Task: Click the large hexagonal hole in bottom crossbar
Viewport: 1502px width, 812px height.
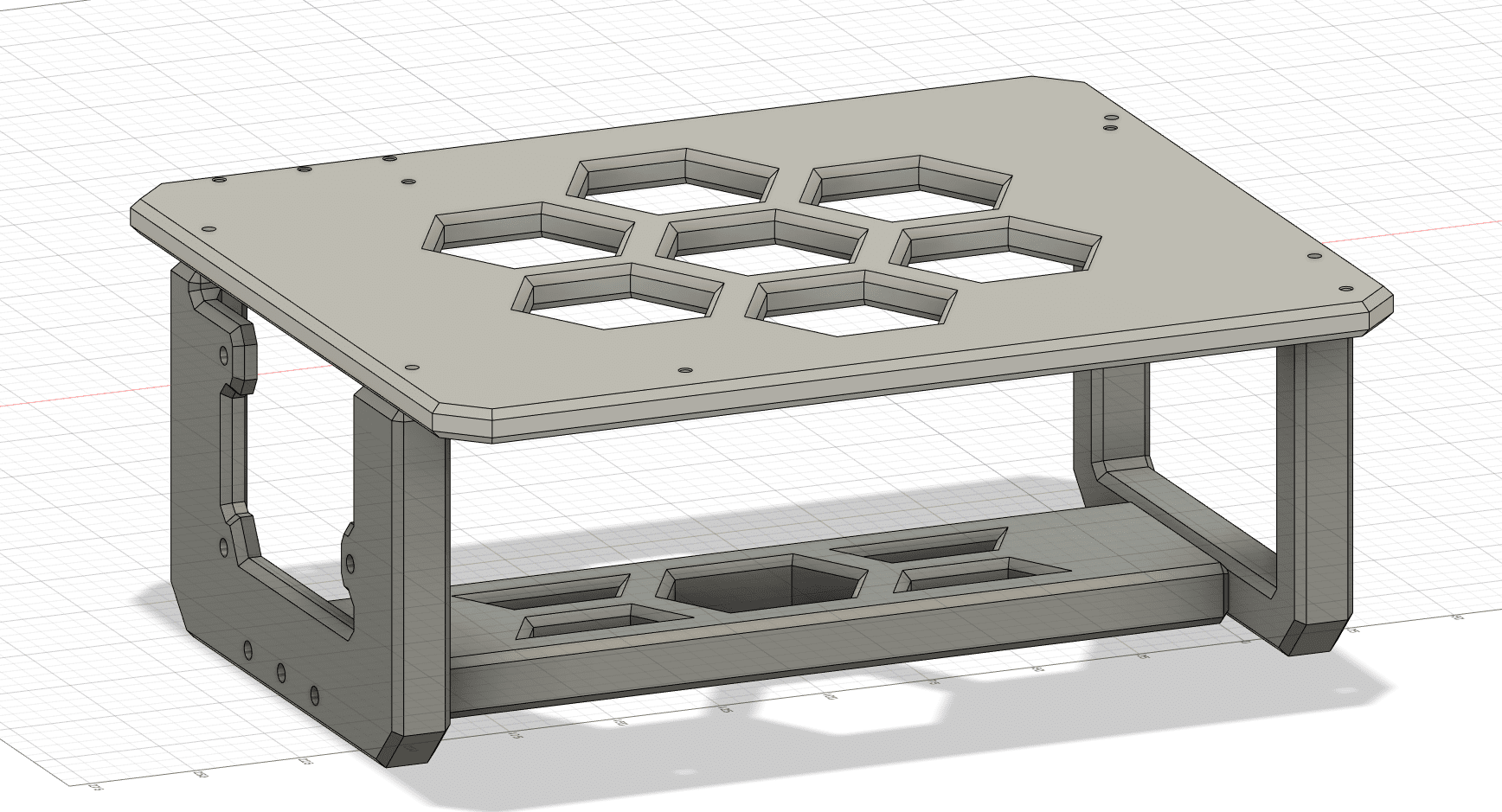Action: (x=761, y=584)
